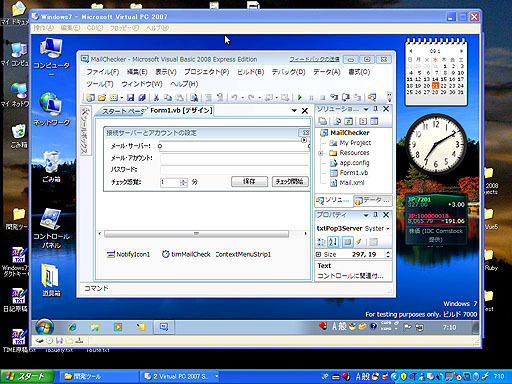The image size is (512, 384).
Task: Click the Open File toolbar icon
Action: click(102, 98)
